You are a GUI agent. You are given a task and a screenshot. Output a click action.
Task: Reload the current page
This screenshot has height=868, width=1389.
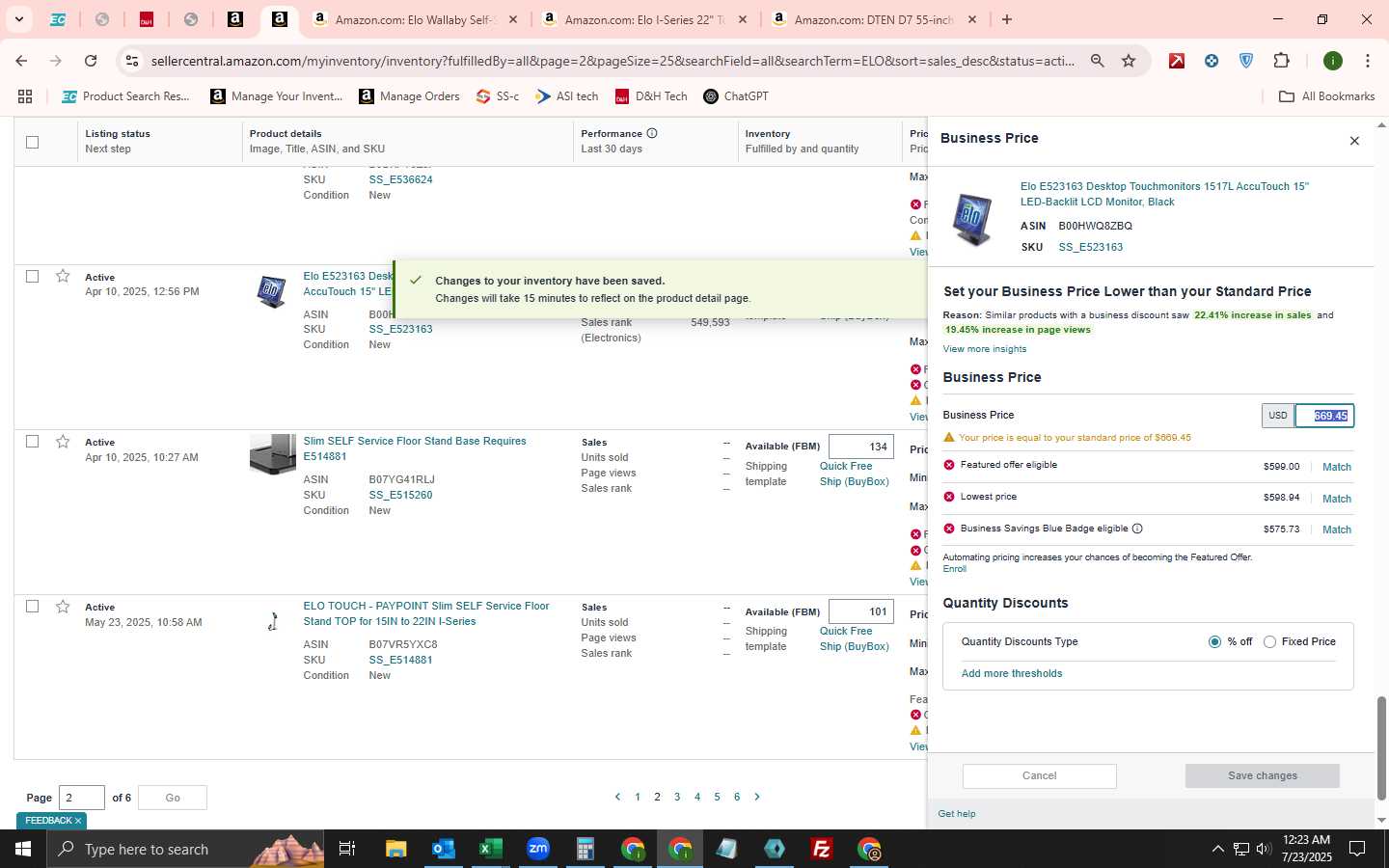coord(91,61)
